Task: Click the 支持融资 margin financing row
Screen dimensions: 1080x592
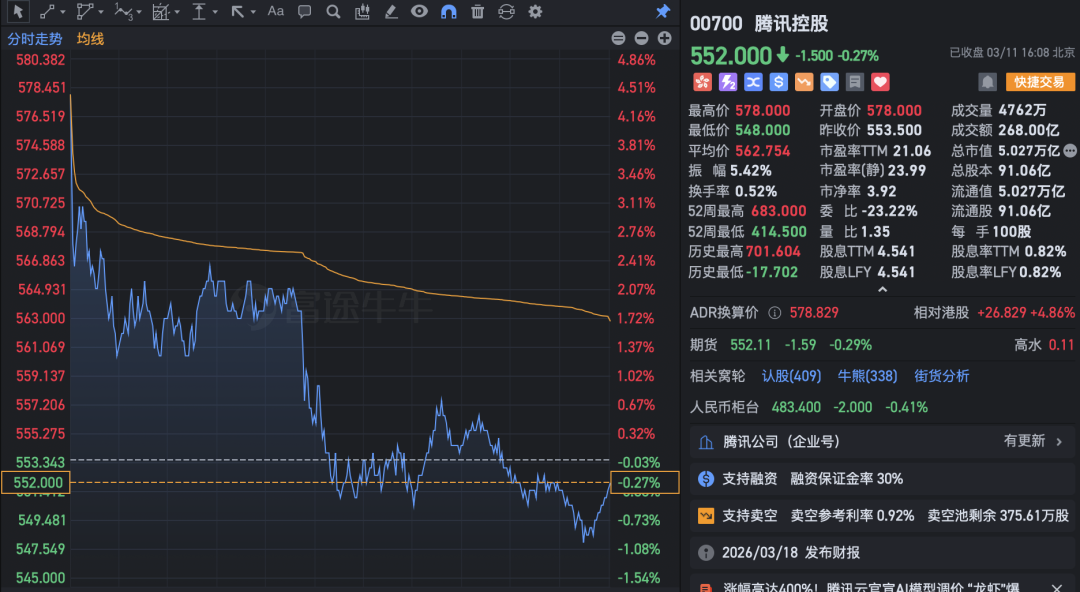Action: tap(882, 478)
